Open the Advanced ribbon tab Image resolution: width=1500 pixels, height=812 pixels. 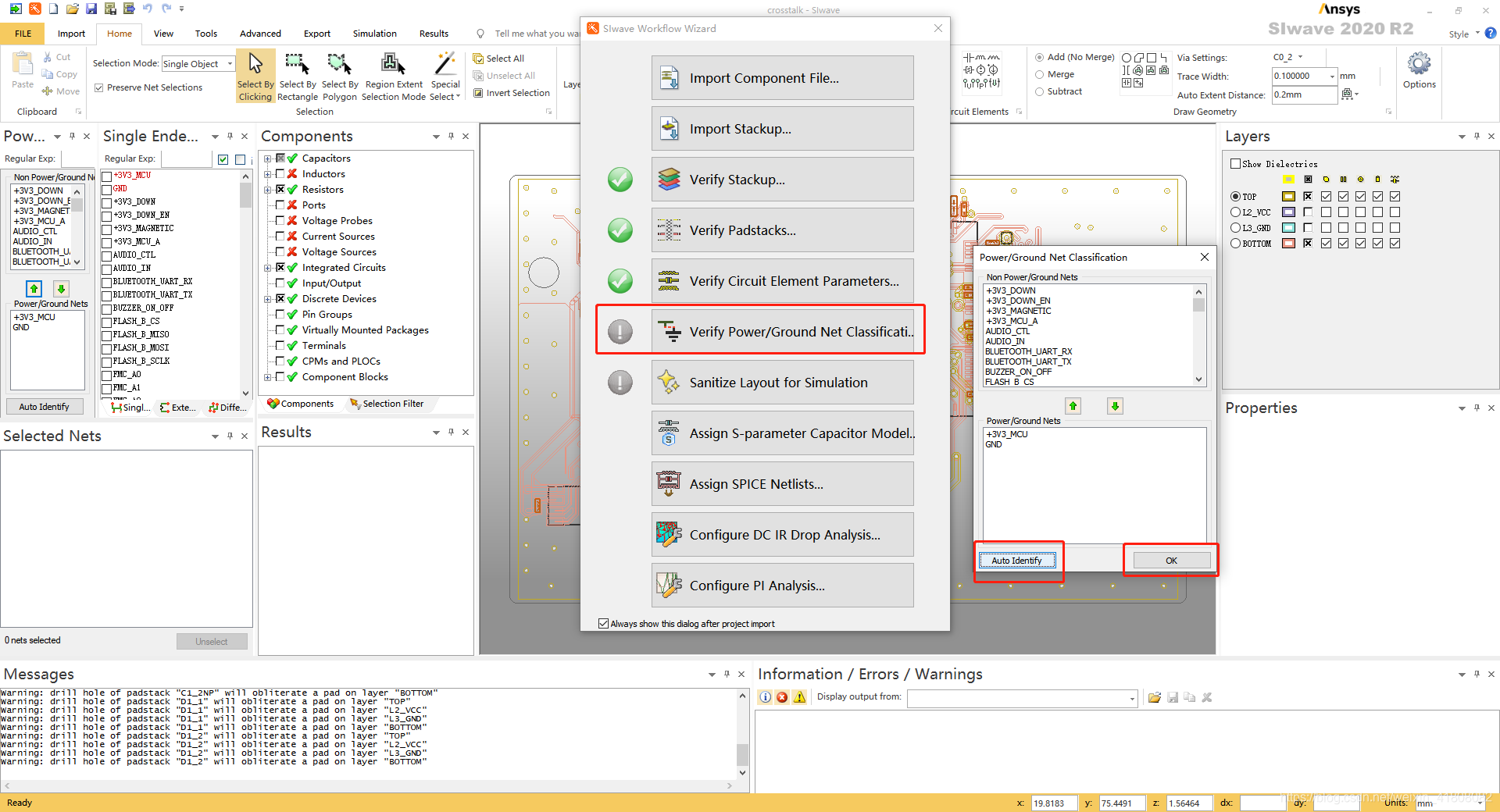260,34
